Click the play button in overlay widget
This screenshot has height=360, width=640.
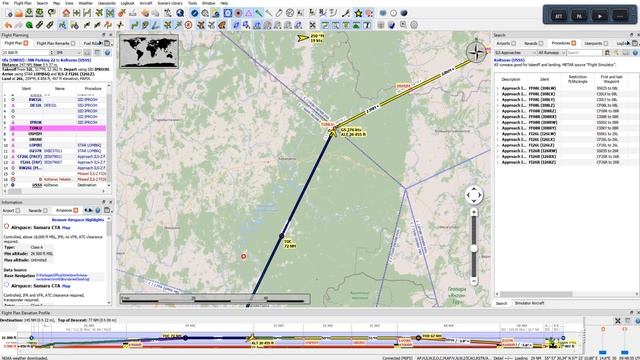600,16
